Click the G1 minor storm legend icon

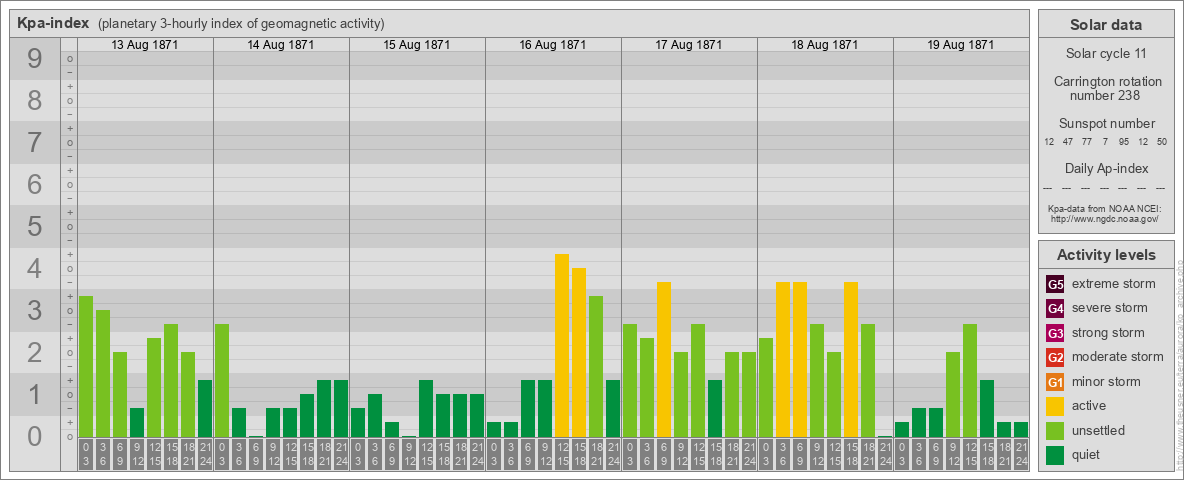(x=1055, y=382)
